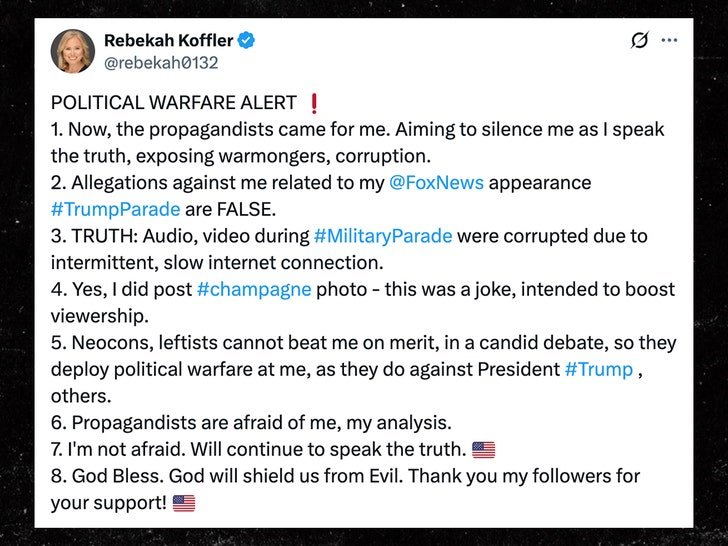
Task: Click the 'God Bless' line of the tweet
Action: click(x=345, y=476)
